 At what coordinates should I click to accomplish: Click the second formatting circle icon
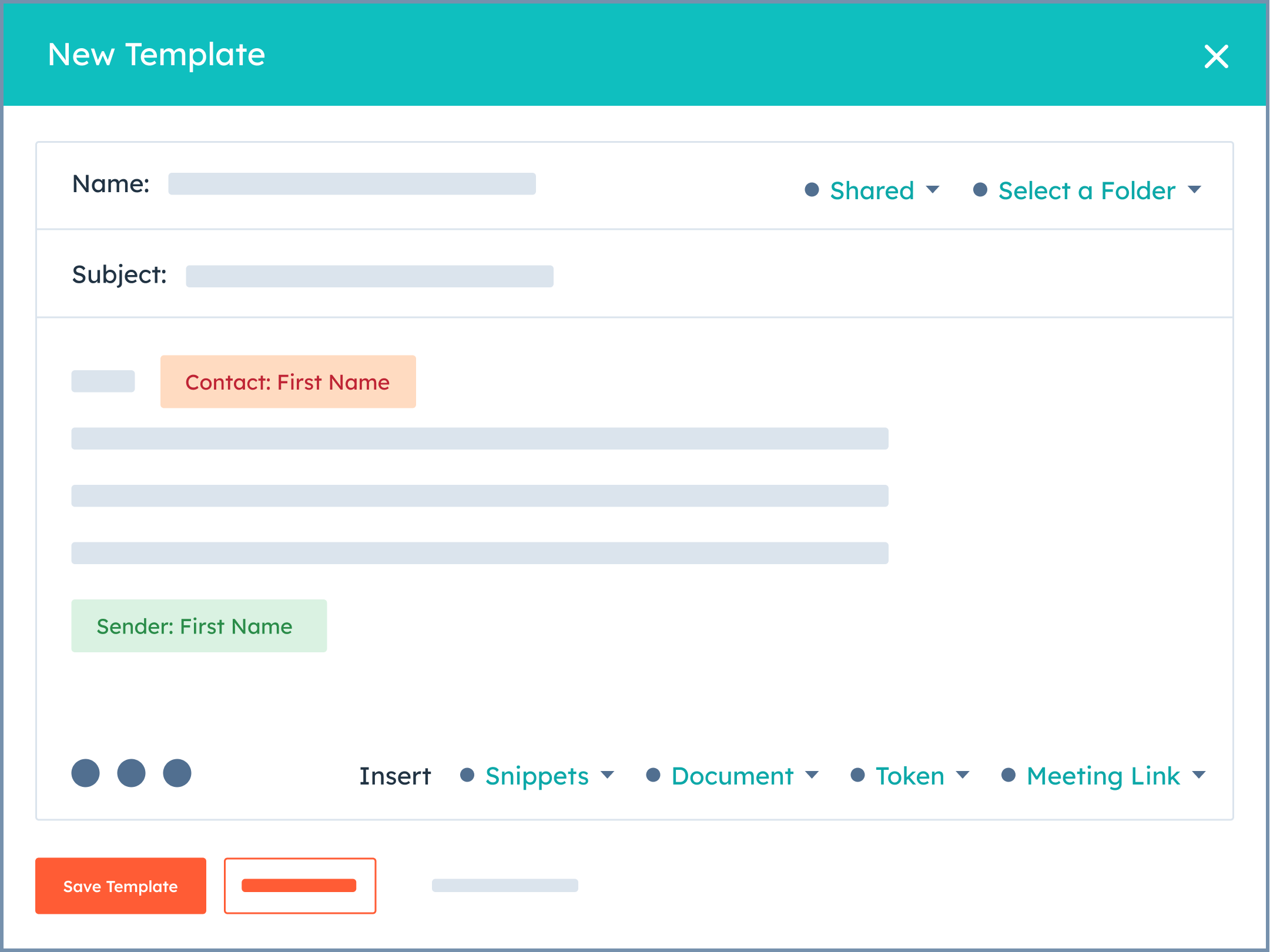tap(131, 773)
